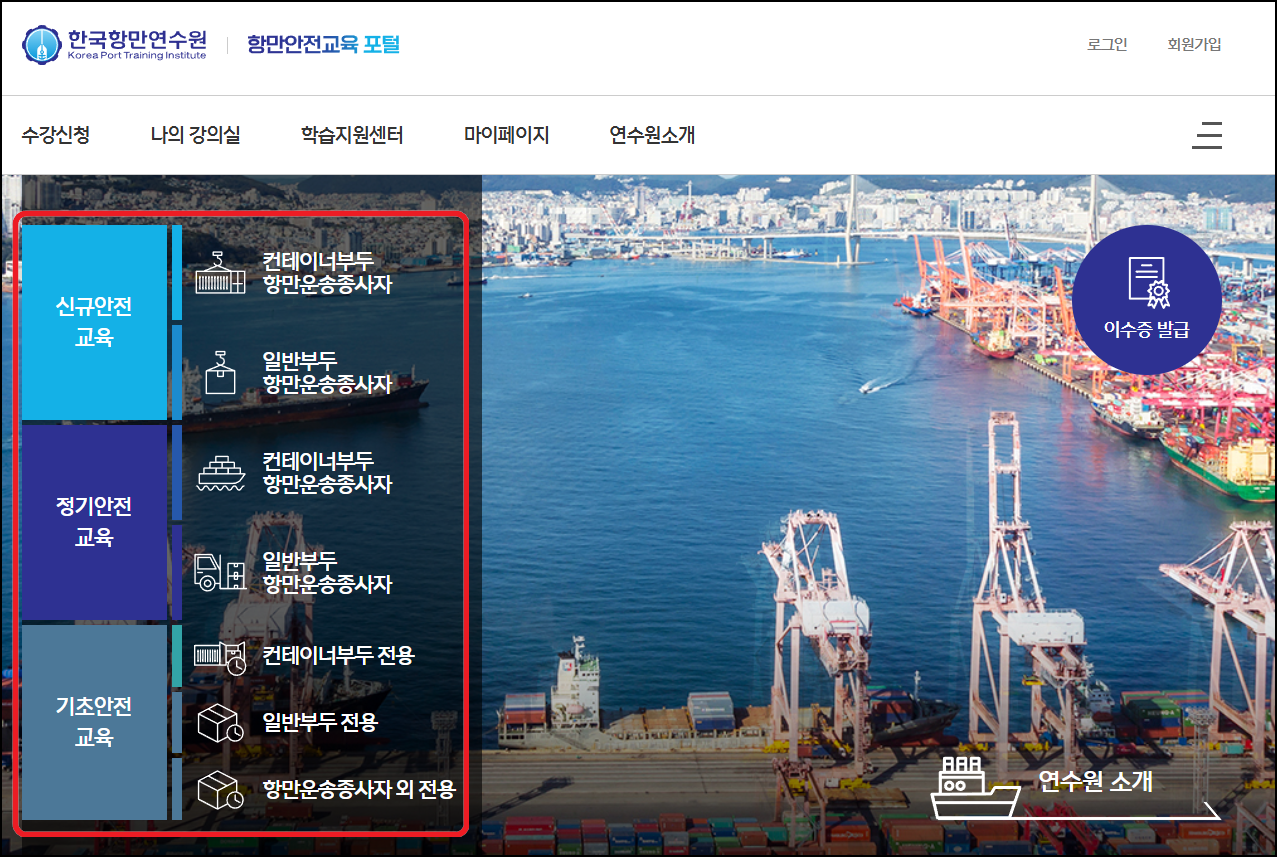Click the Korea Port Training Institute logo

pyautogui.click(x=114, y=47)
